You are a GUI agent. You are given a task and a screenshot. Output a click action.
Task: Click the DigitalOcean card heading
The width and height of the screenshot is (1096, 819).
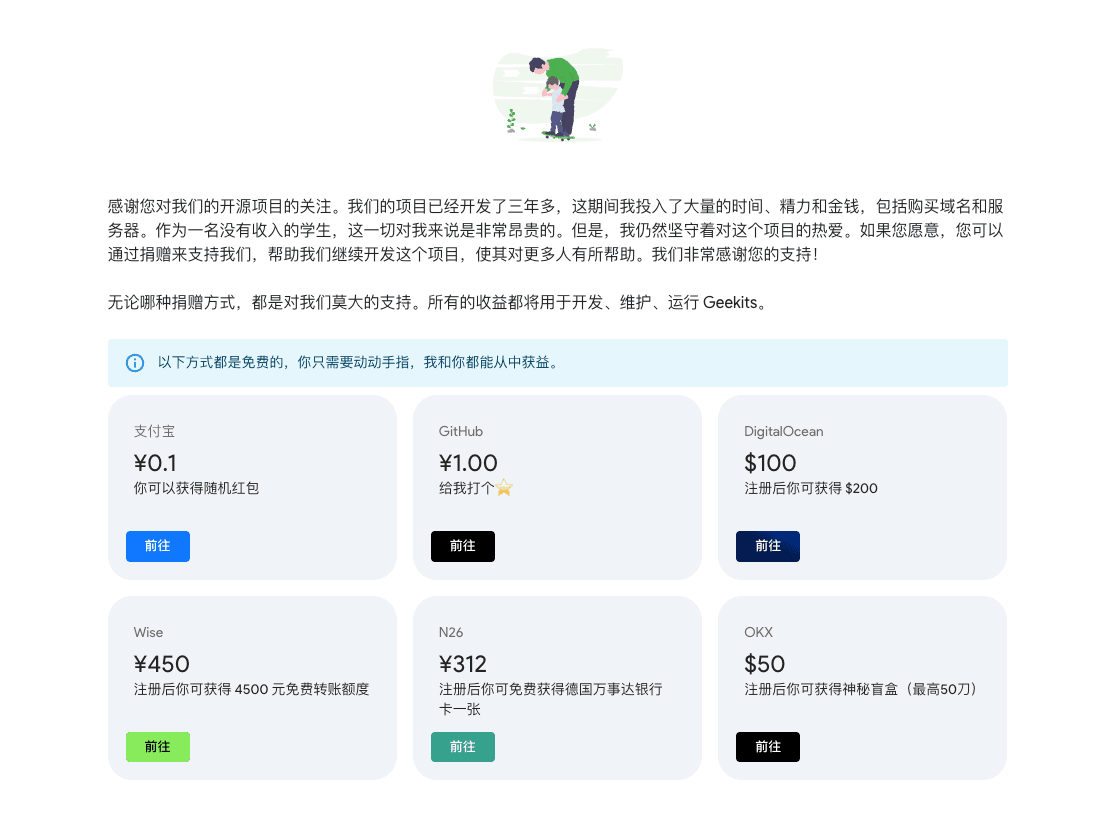783,431
